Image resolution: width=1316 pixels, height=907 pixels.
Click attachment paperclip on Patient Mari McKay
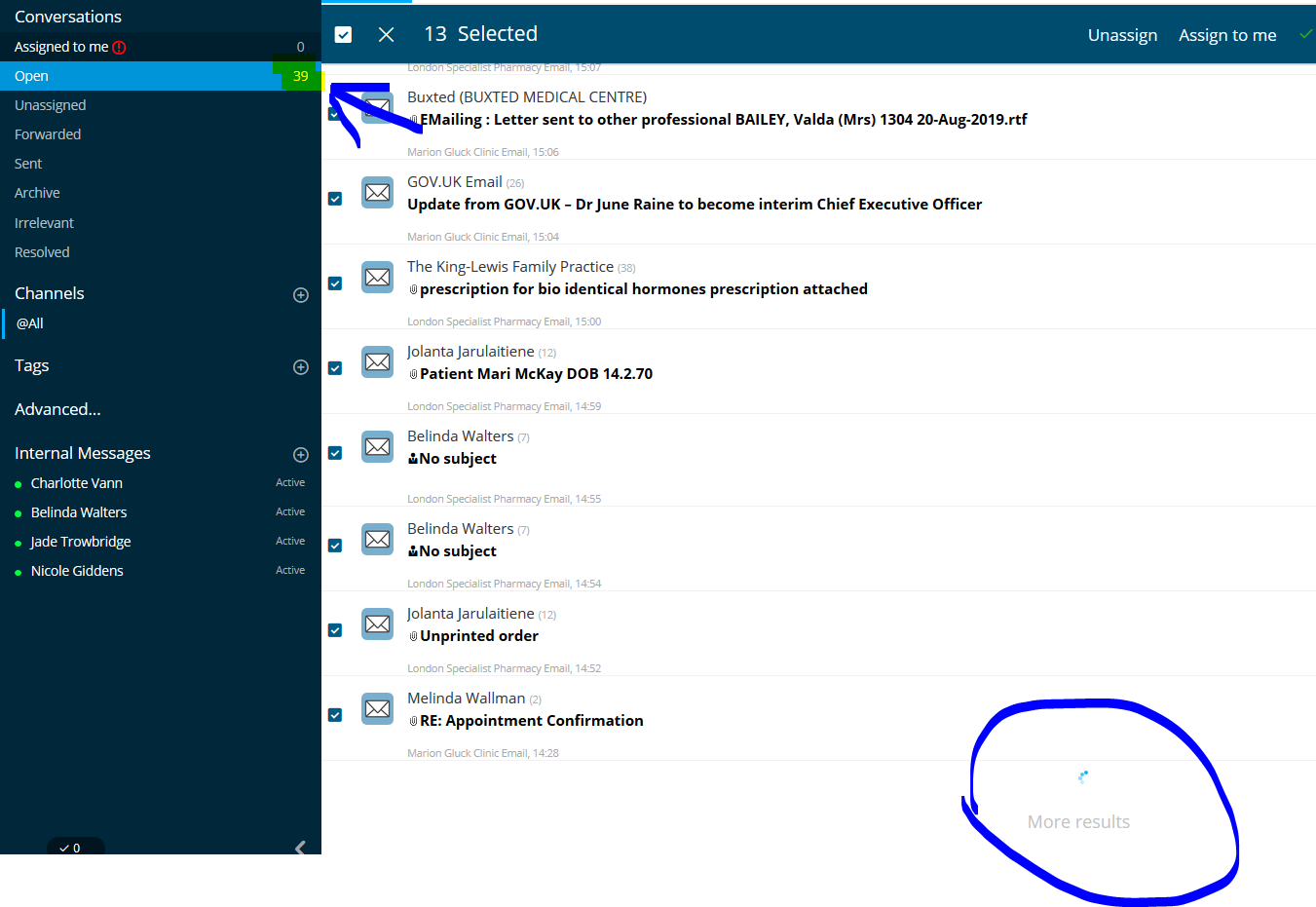pyautogui.click(x=413, y=374)
